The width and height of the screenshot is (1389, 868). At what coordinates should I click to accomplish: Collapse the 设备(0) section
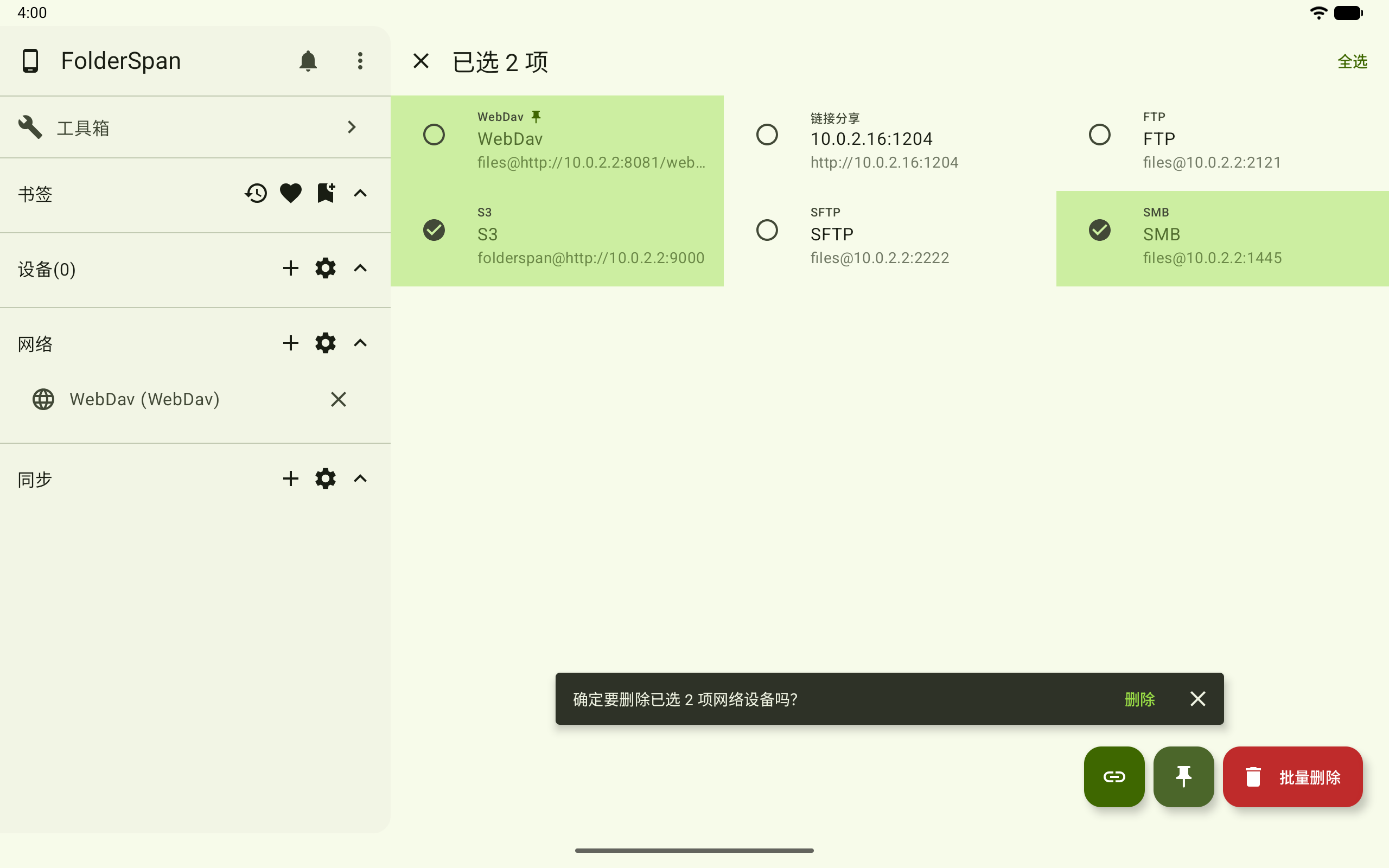360,268
